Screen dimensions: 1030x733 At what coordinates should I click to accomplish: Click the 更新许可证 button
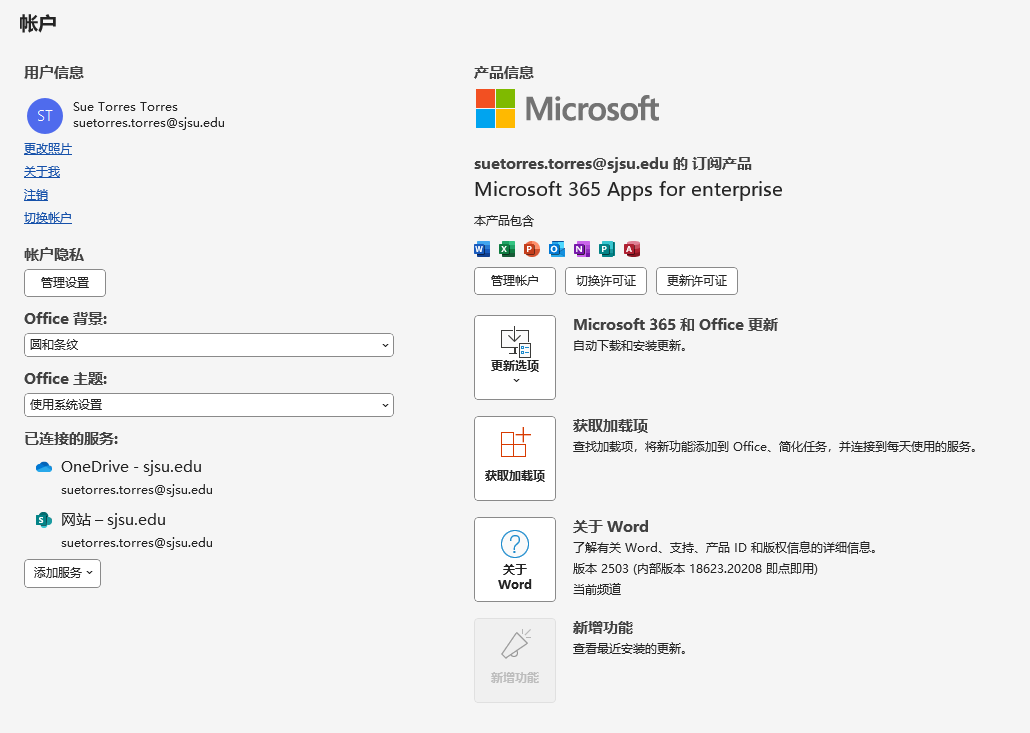pos(697,281)
